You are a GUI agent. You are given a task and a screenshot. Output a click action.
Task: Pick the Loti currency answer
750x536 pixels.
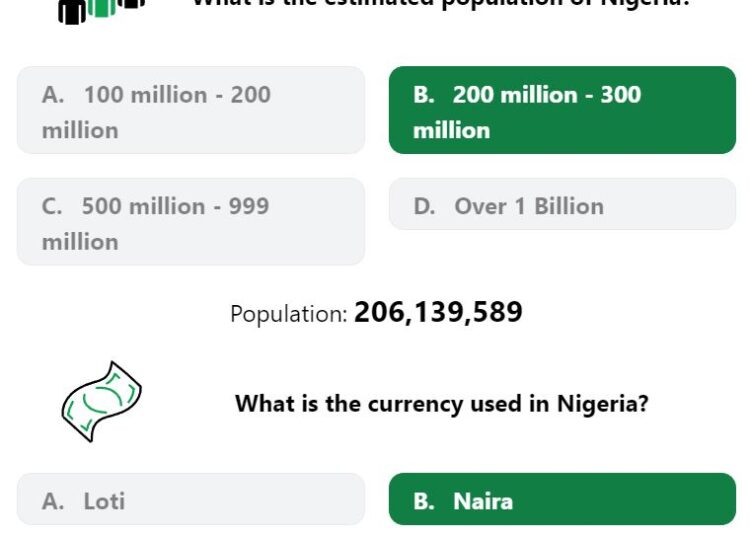point(191,499)
